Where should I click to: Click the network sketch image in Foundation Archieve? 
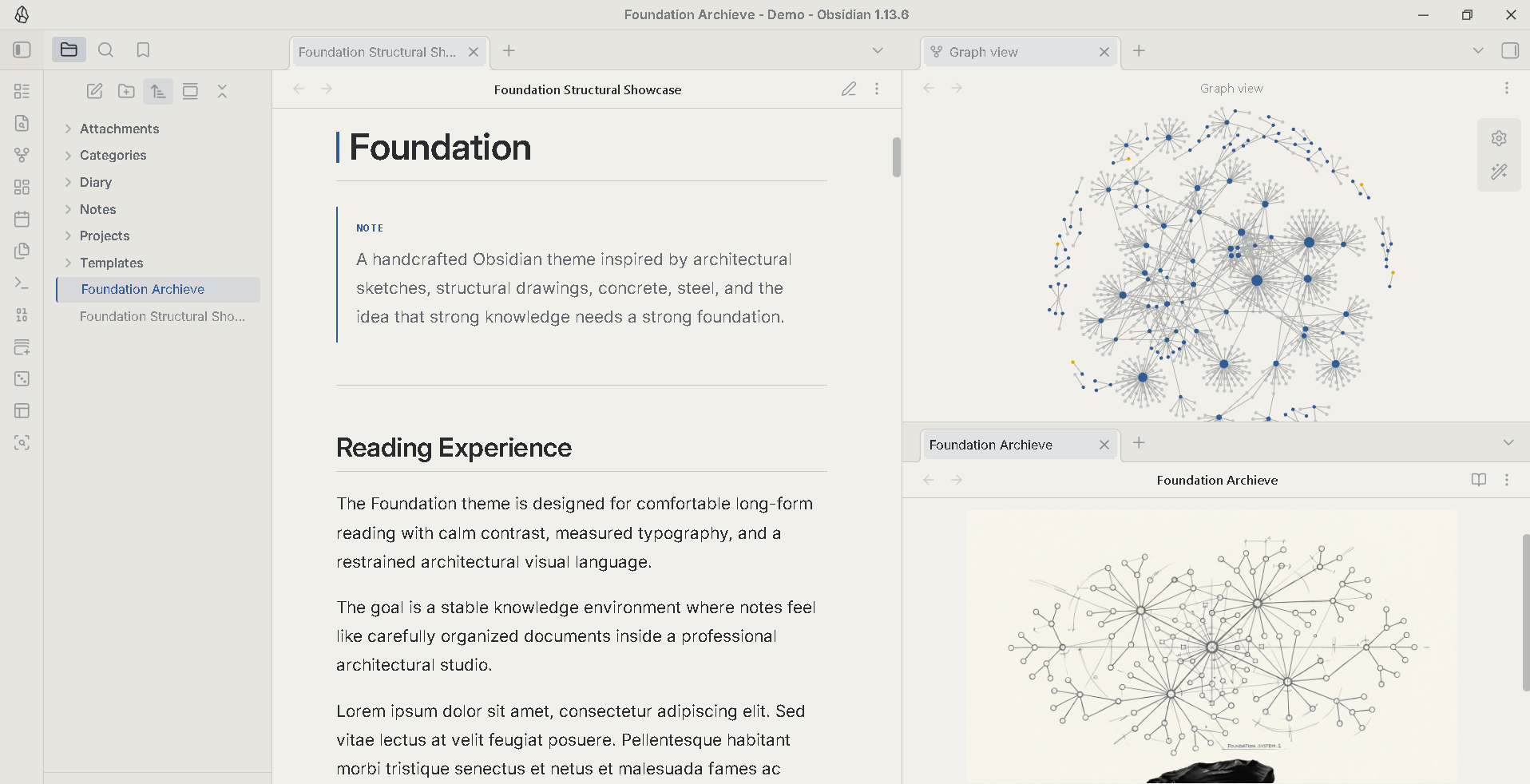(x=1211, y=647)
